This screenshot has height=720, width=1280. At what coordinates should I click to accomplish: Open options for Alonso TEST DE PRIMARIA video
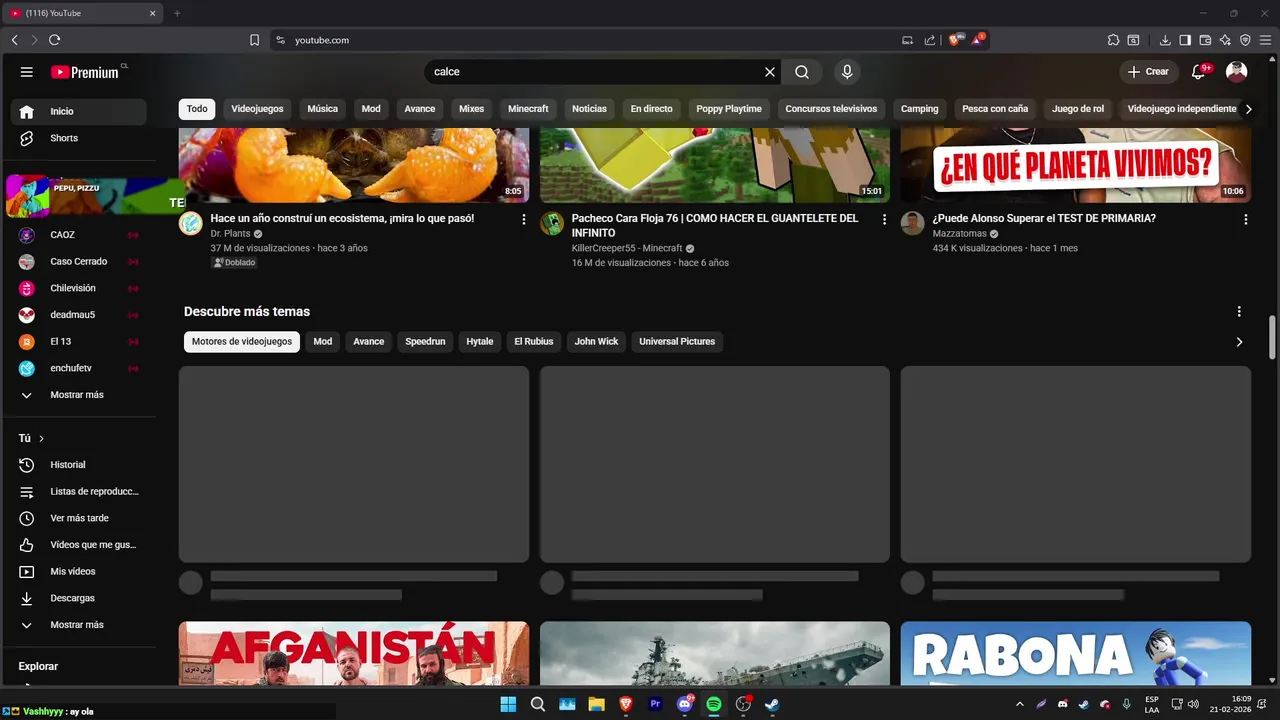pos(1245,219)
